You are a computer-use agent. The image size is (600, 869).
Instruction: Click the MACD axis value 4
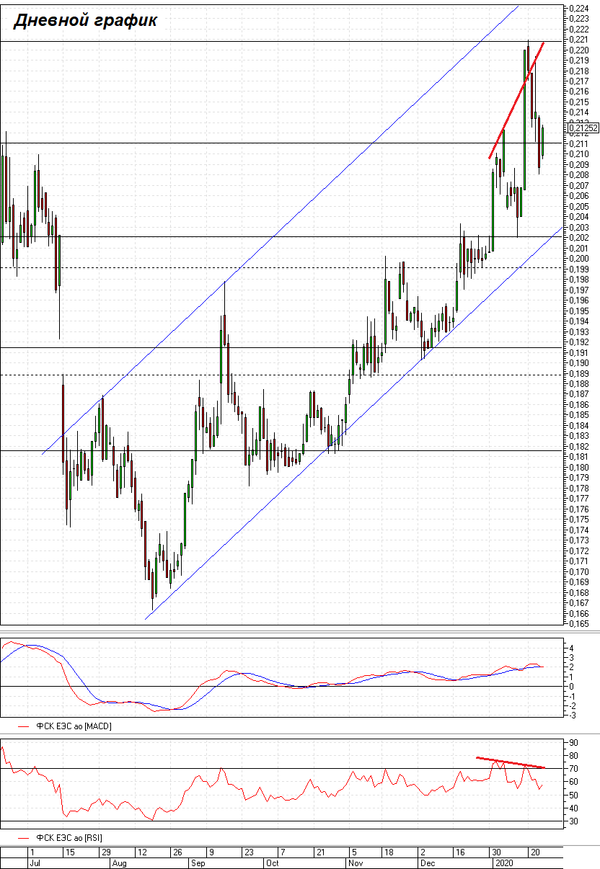571,648
